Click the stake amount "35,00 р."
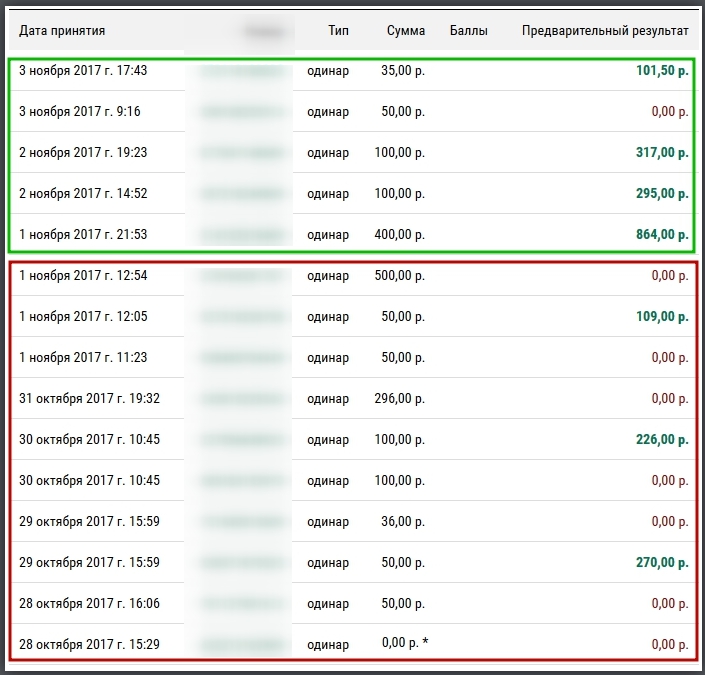Image resolution: width=705 pixels, height=675 pixels. coord(403,71)
